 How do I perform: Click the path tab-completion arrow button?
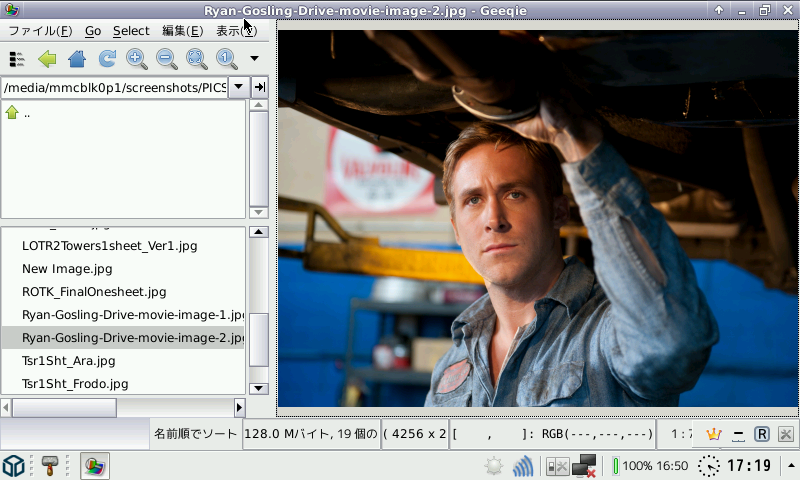tap(260, 87)
